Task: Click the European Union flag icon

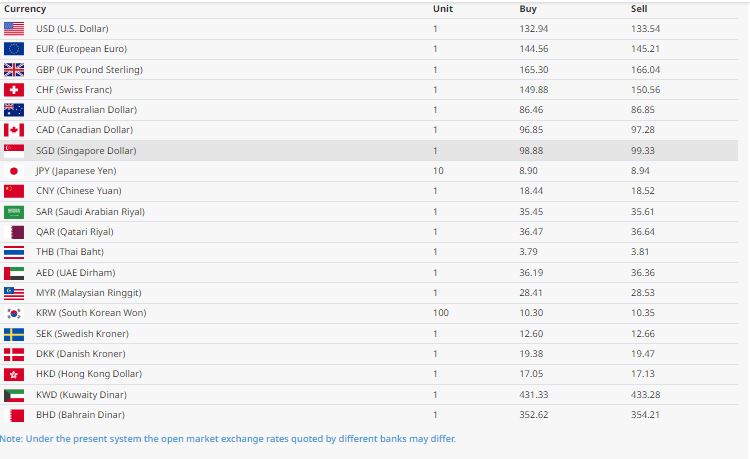Action: tap(14, 49)
